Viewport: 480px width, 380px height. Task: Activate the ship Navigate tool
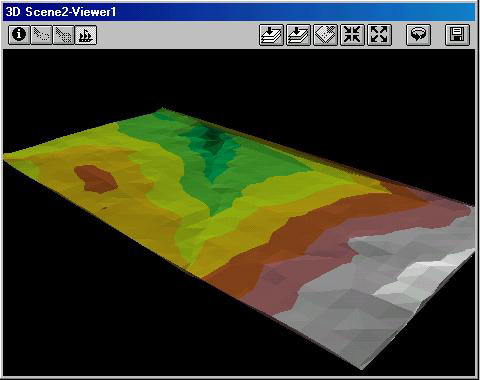[86, 35]
